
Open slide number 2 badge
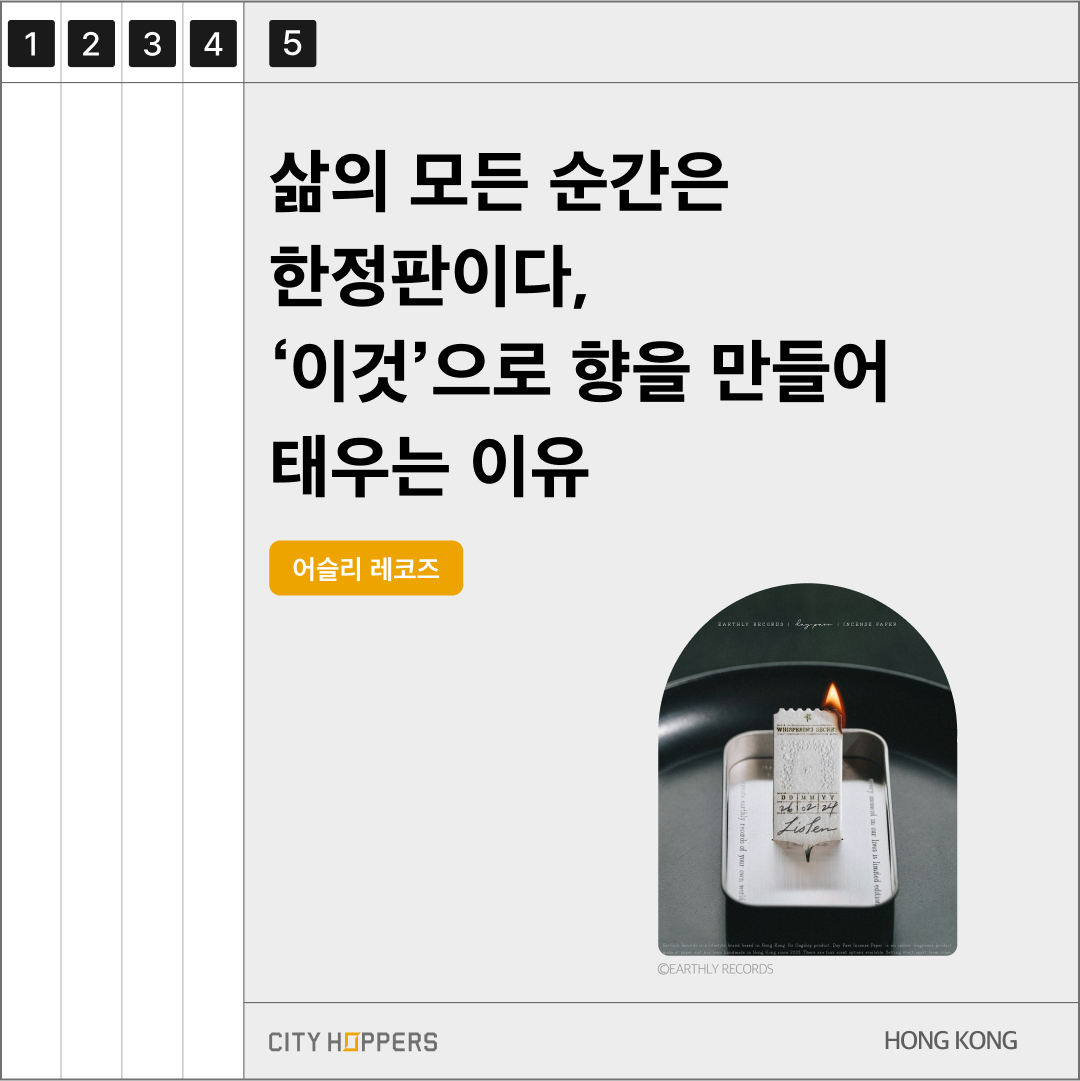pyautogui.click(x=91, y=44)
